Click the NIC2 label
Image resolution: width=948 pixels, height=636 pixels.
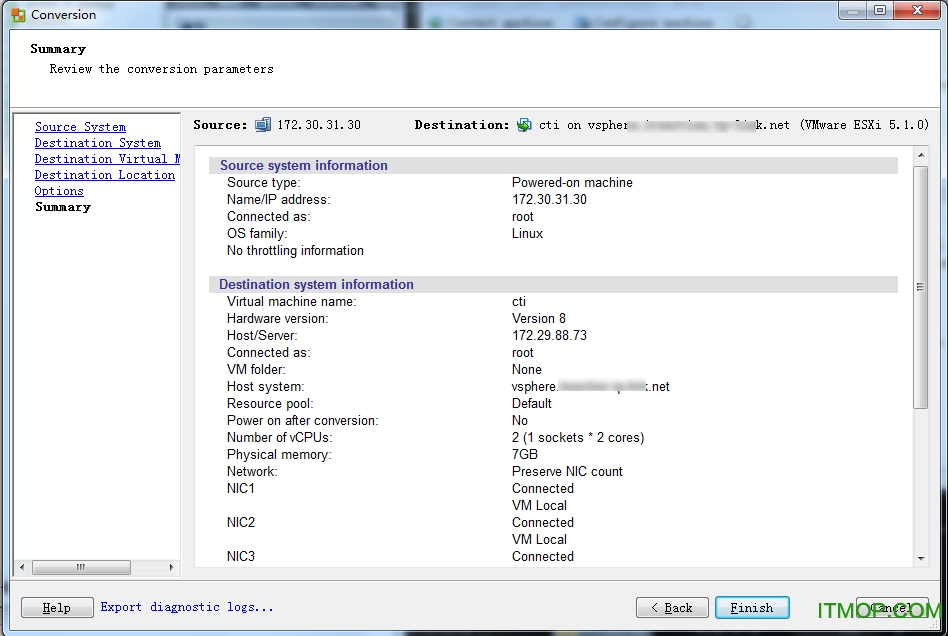coord(241,522)
